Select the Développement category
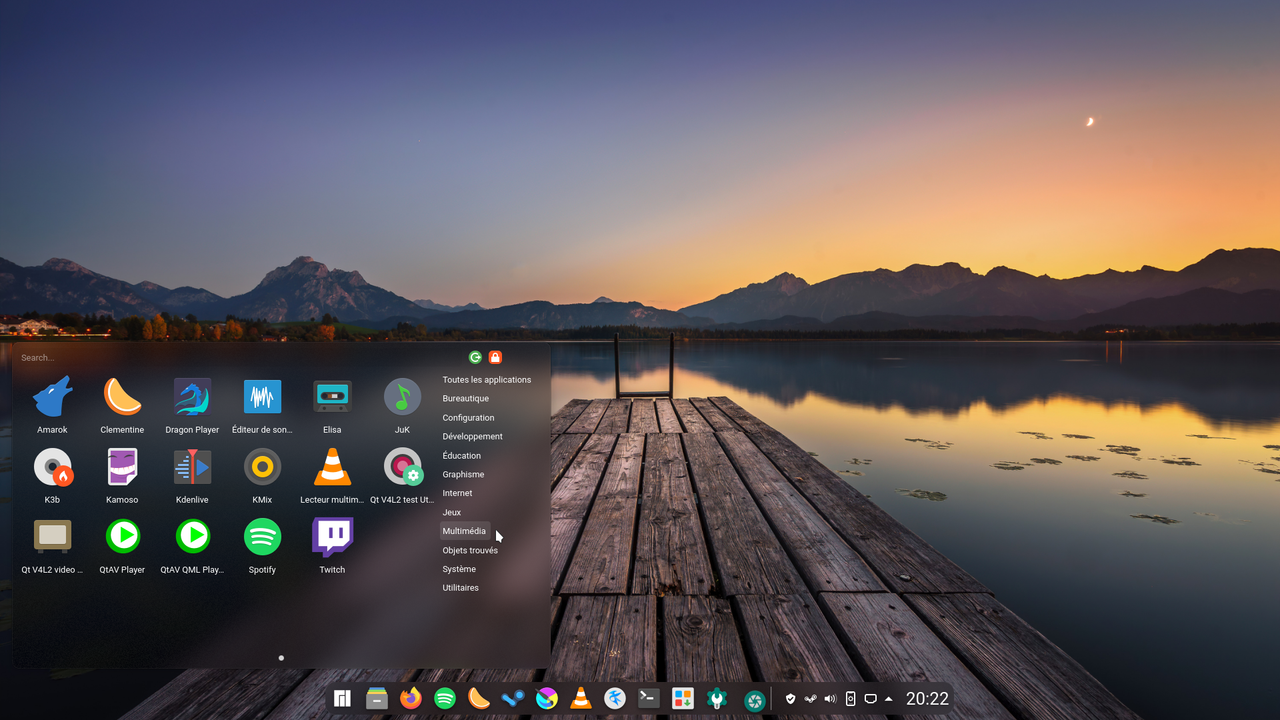Viewport: 1280px width, 720px height. [472, 437]
